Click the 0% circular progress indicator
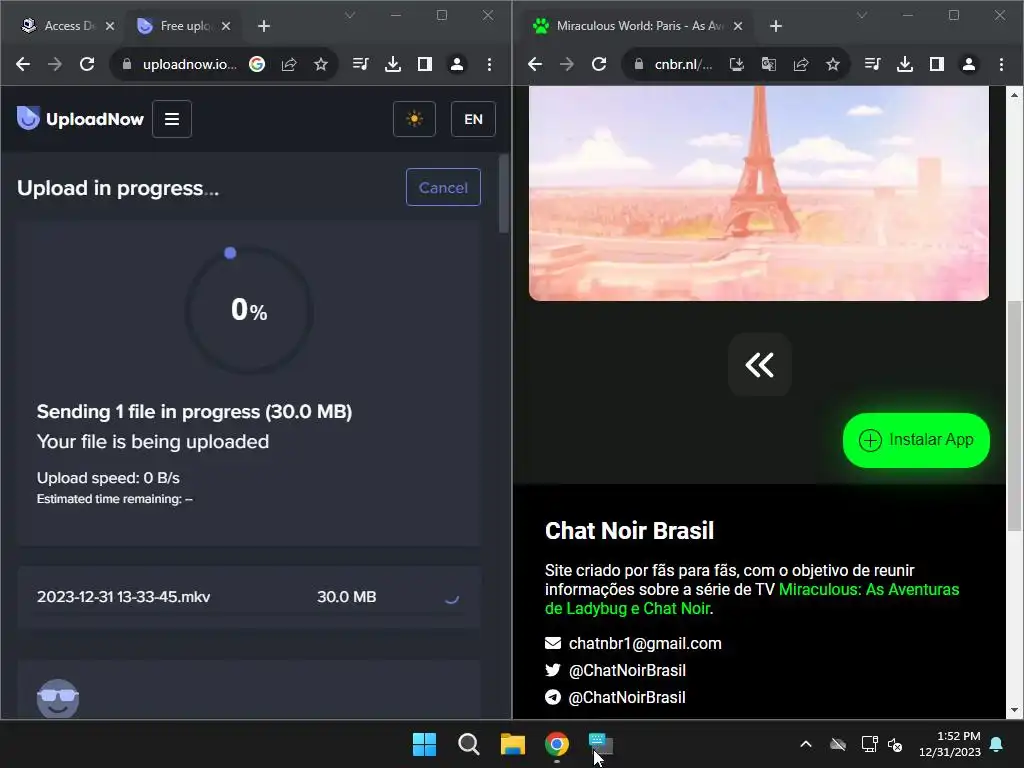 click(249, 310)
